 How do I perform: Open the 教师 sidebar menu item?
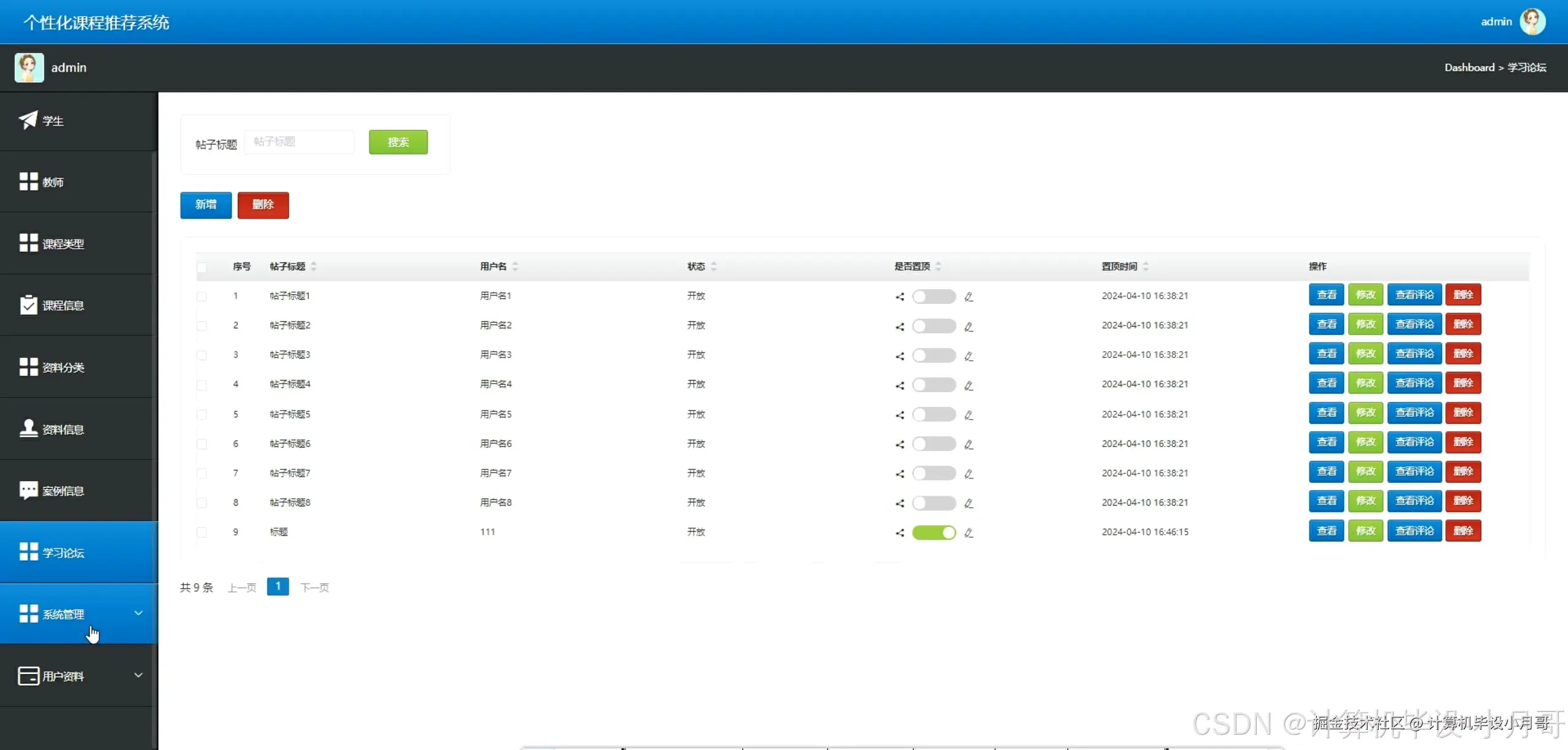53,182
